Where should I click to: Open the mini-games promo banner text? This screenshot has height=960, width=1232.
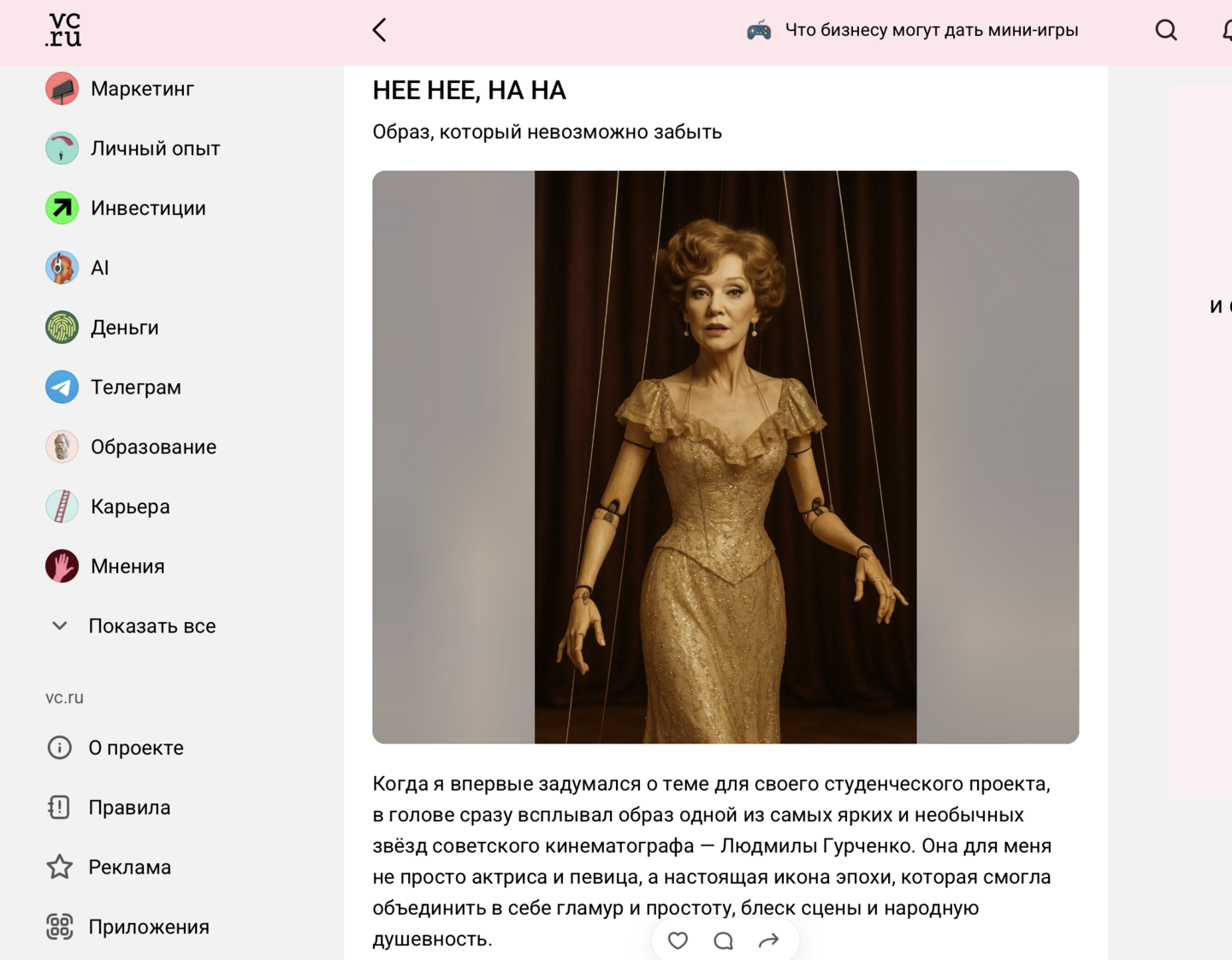932,30
